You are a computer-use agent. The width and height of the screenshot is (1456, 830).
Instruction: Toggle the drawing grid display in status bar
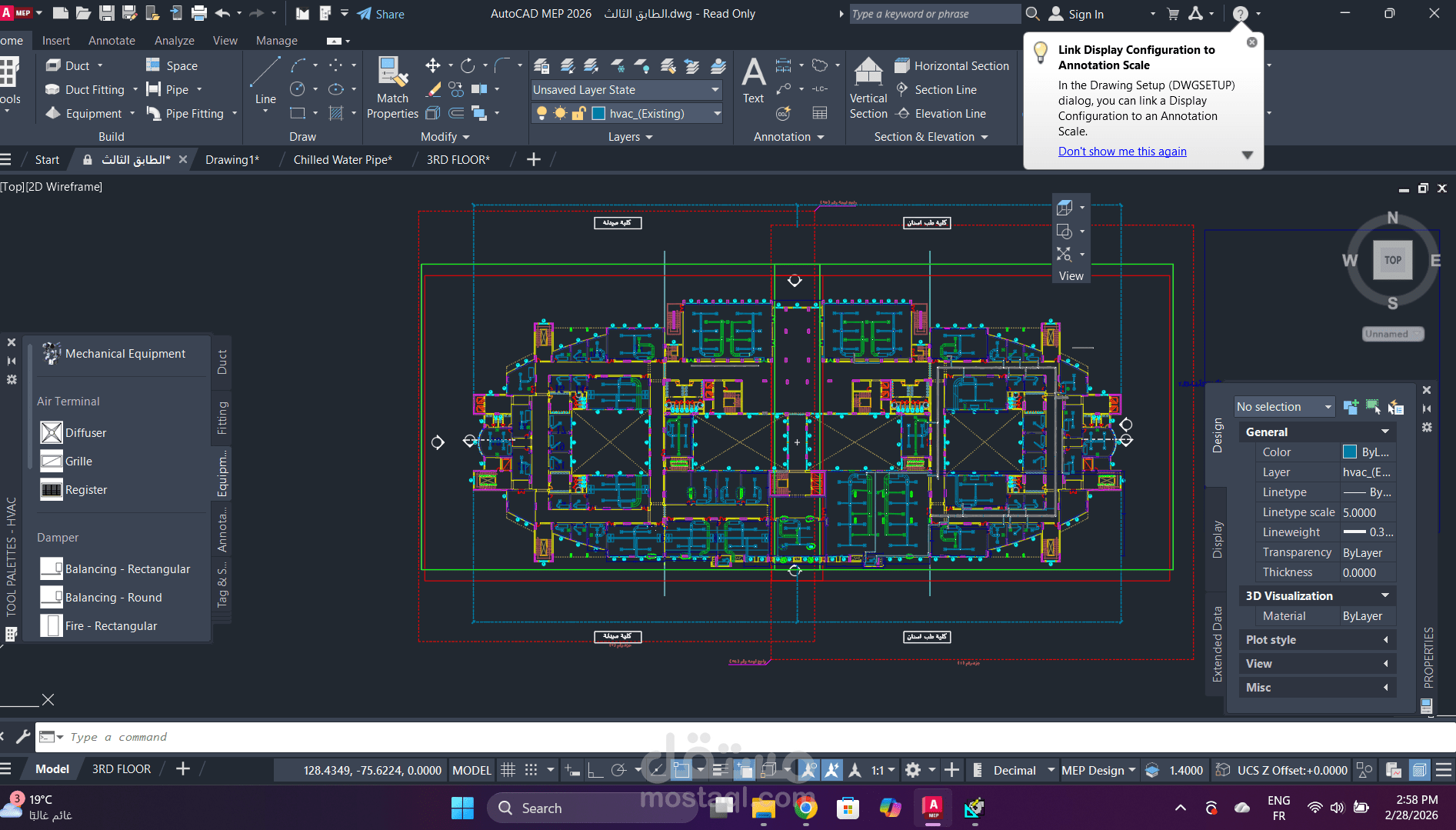(508, 769)
